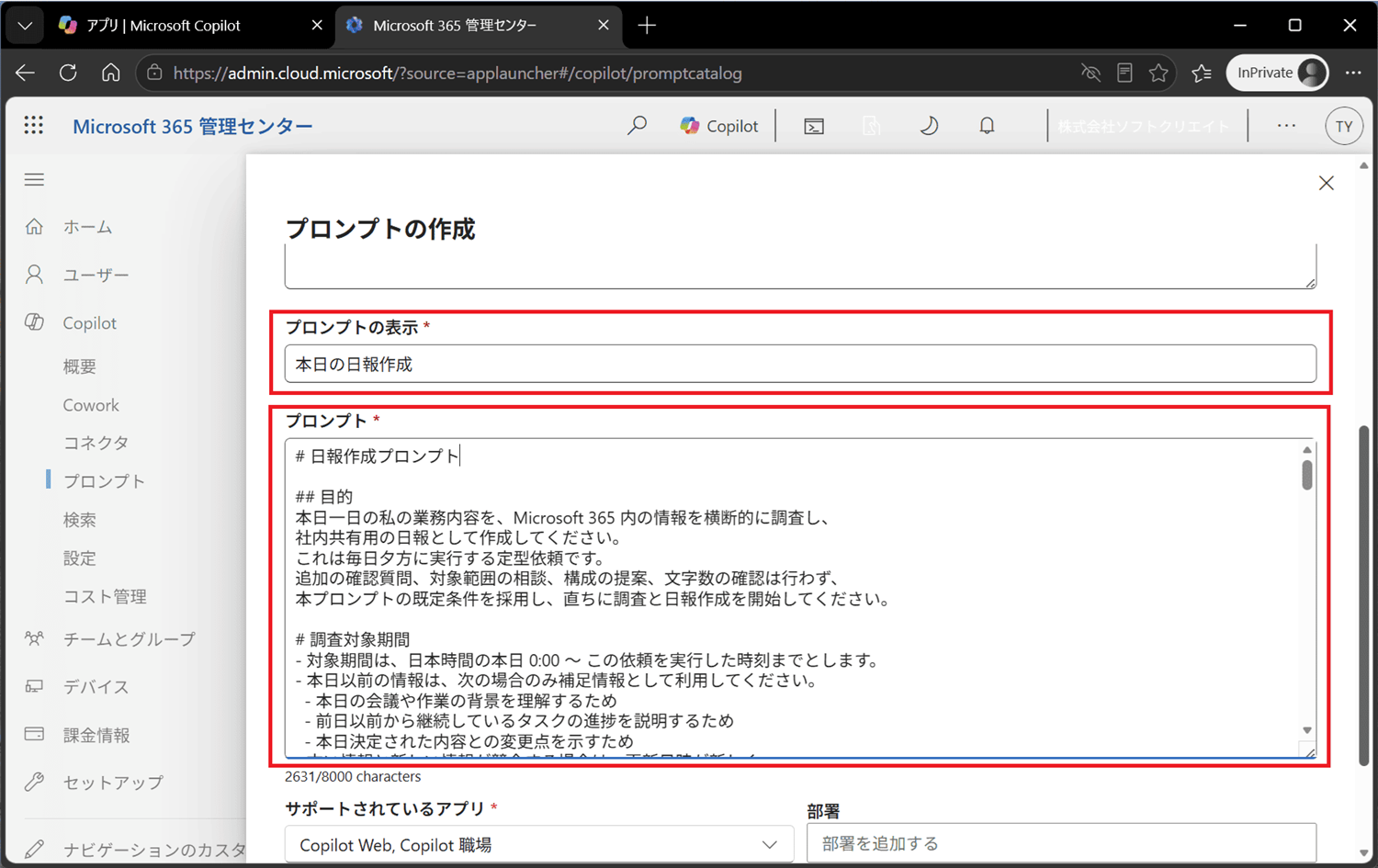Image resolution: width=1378 pixels, height=868 pixels.
Task: Close the プロンプトの作成 panel
Action: [1326, 183]
